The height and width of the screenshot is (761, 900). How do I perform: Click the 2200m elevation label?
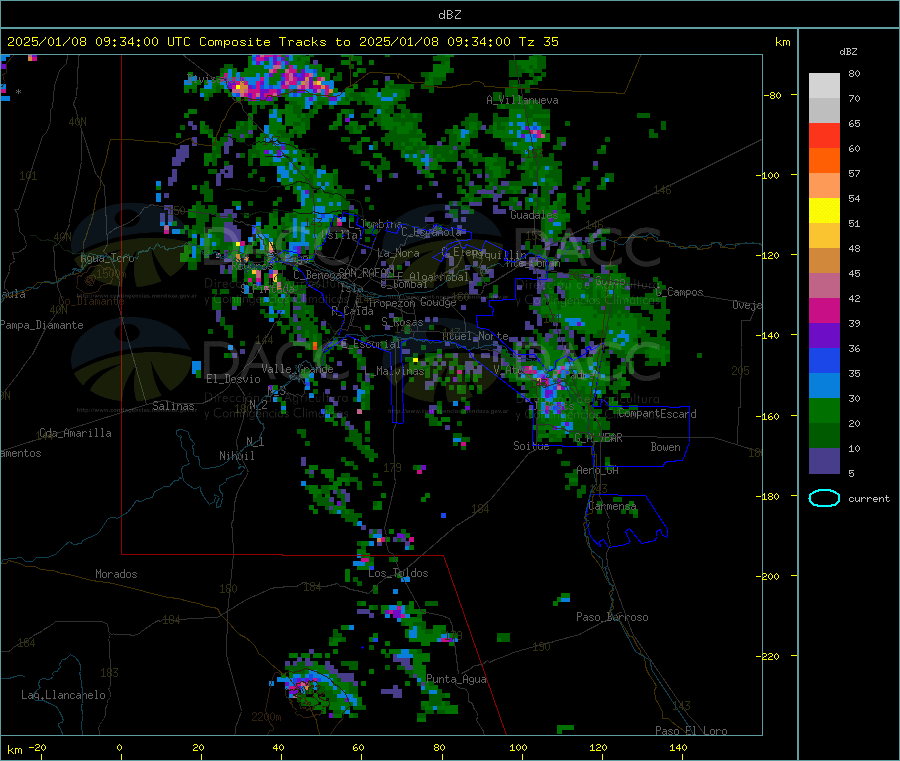point(266,717)
